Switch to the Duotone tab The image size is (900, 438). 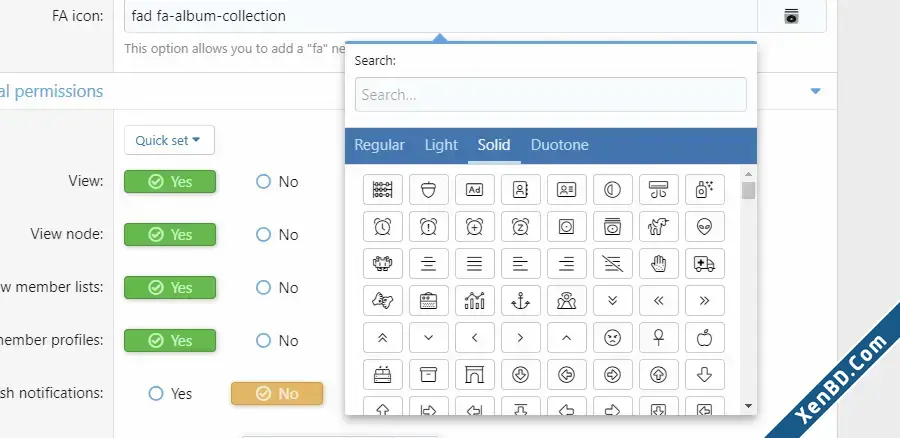[560, 145]
